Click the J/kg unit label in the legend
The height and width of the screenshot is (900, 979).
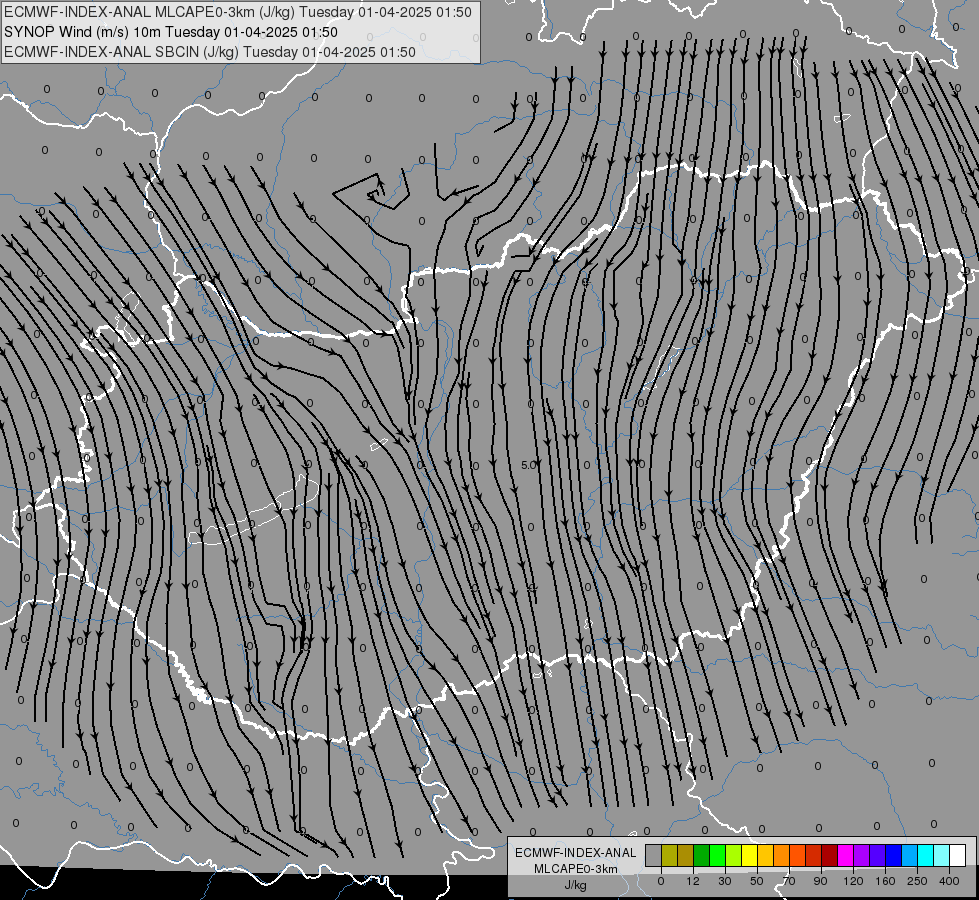click(x=576, y=885)
